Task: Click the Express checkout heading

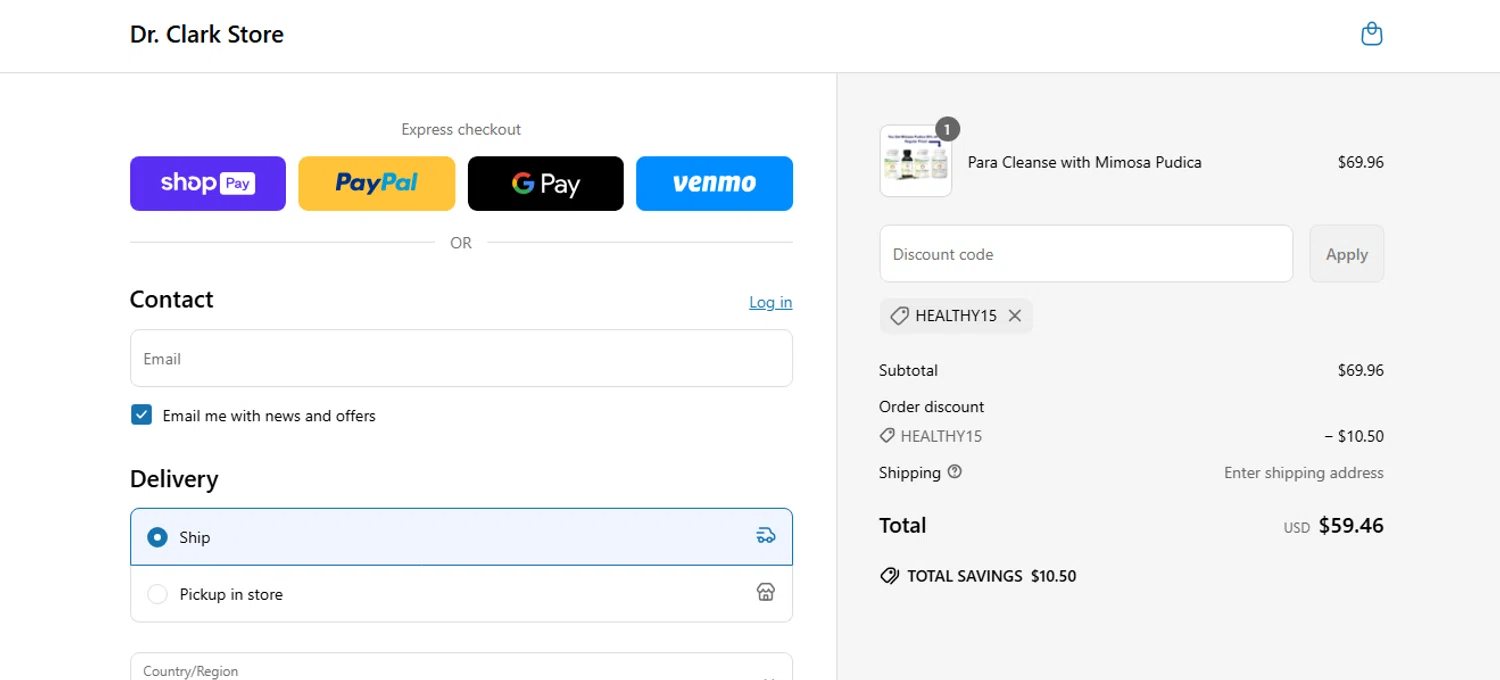Action: 461,129
